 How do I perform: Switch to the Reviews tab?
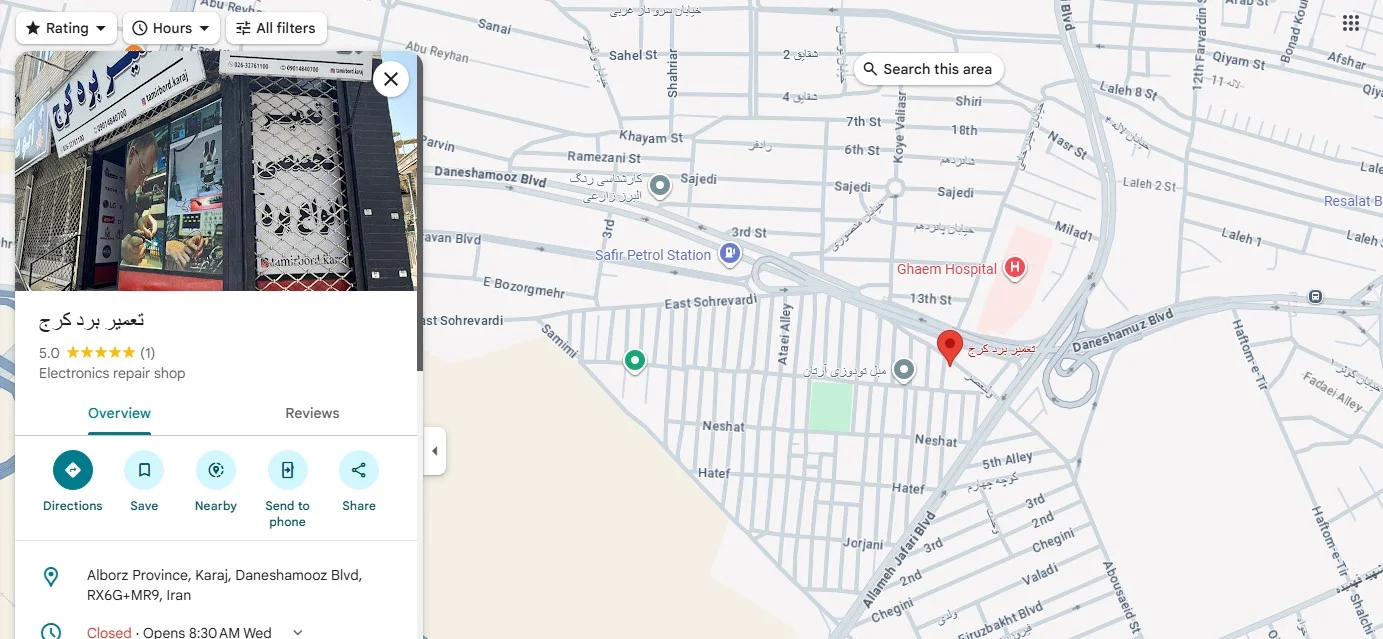pyautogui.click(x=312, y=413)
